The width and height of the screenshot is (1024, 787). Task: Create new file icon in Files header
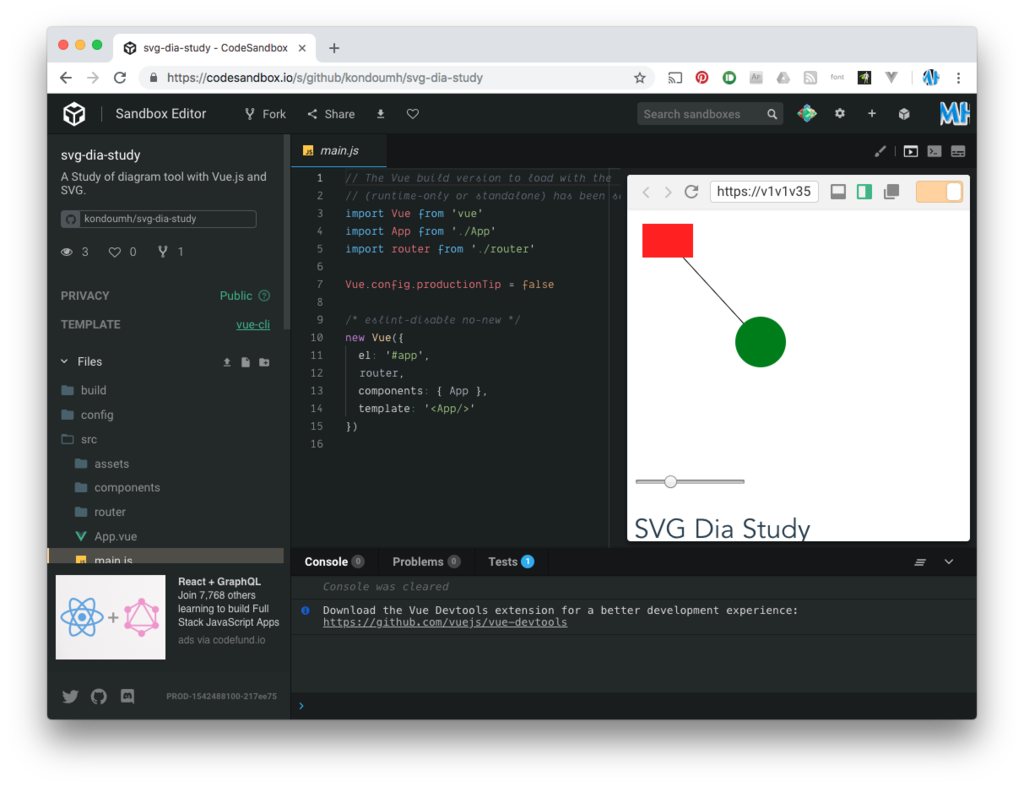pos(246,362)
